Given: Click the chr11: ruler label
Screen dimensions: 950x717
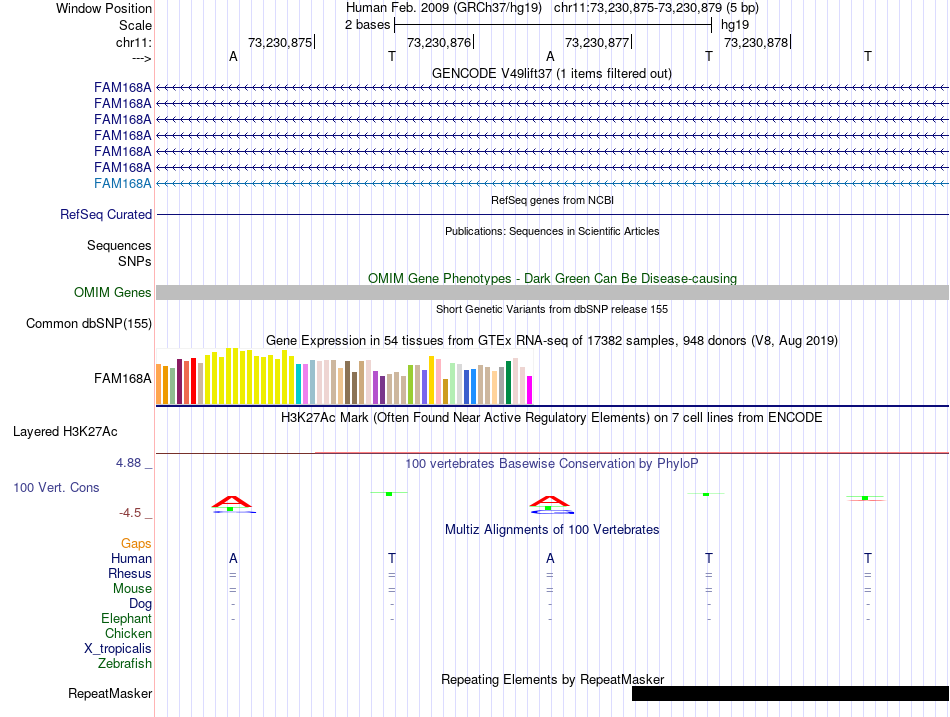Looking at the screenshot, I should click(x=133, y=42).
